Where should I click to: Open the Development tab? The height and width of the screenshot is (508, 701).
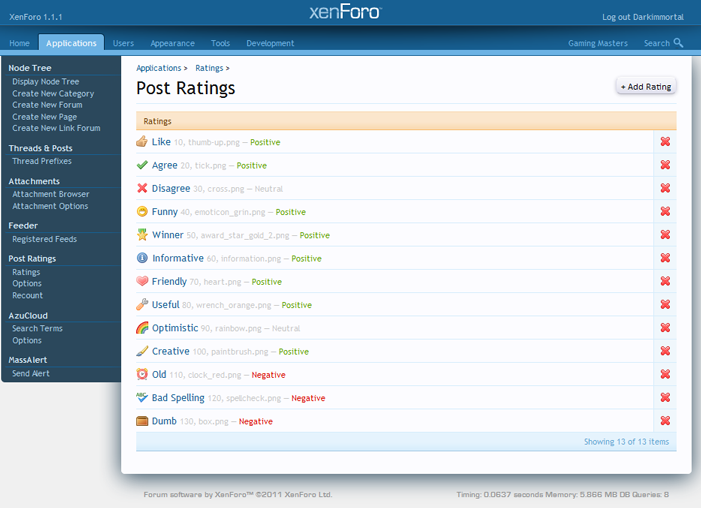(x=270, y=43)
